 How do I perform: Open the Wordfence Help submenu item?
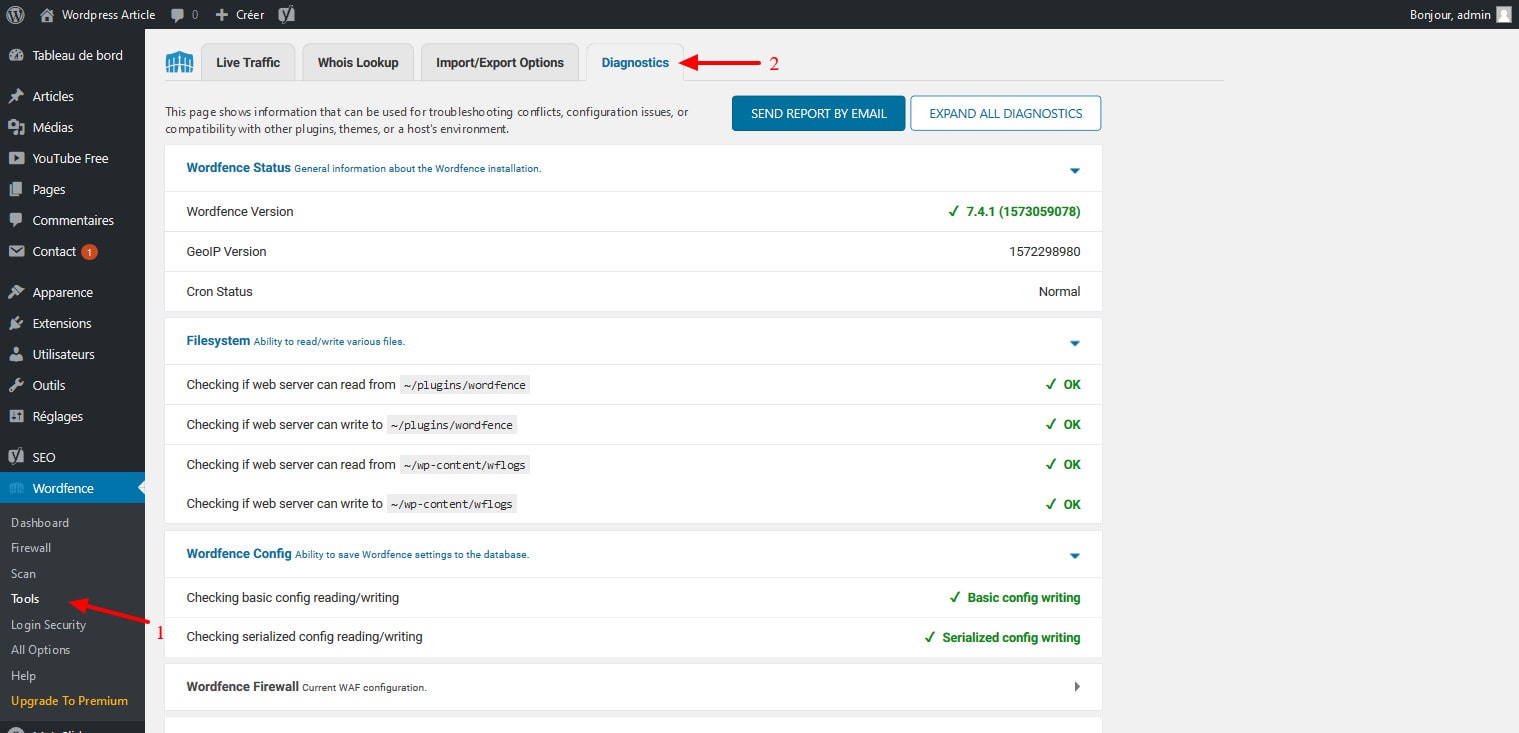click(x=23, y=676)
